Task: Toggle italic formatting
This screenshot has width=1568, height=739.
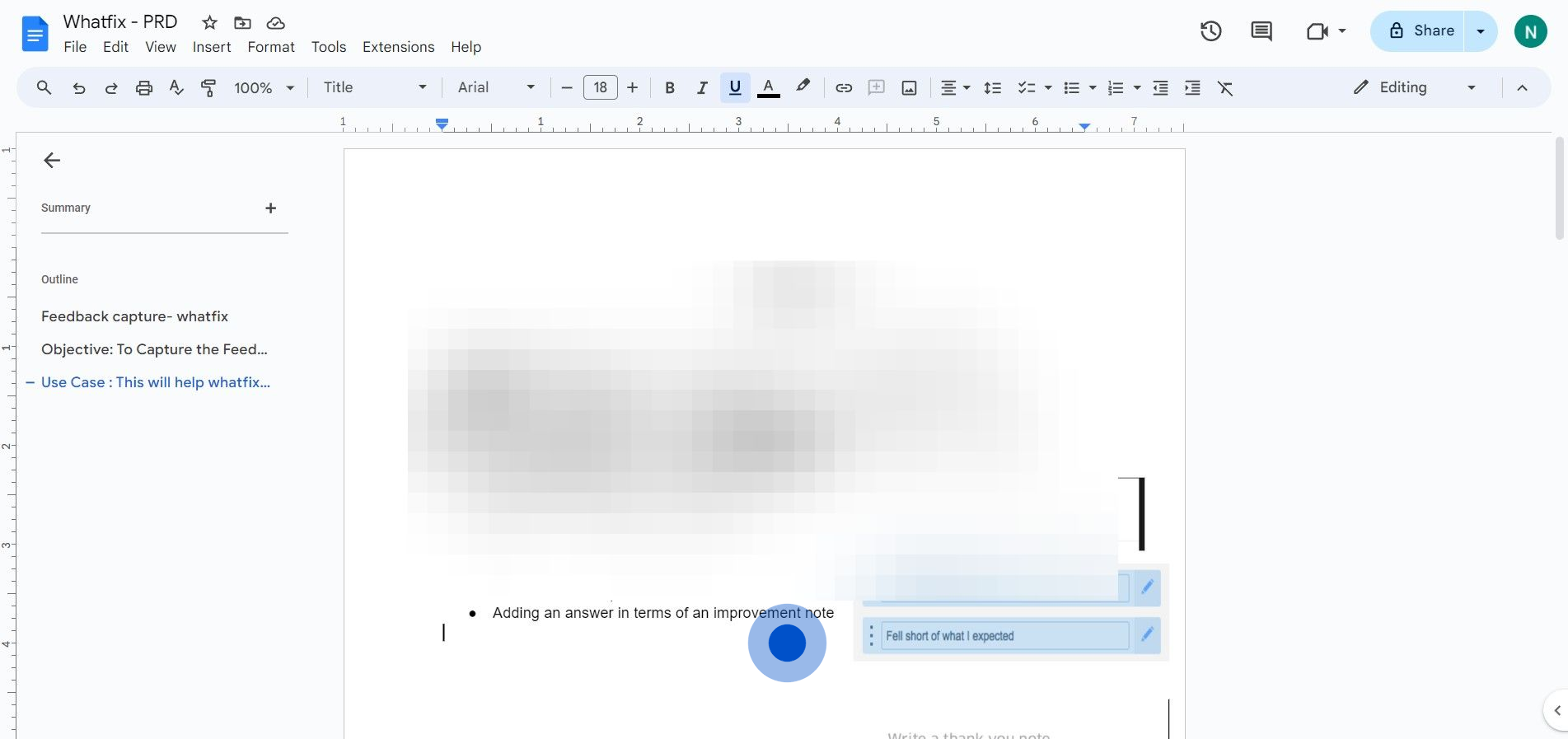Action: tap(702, 87)
